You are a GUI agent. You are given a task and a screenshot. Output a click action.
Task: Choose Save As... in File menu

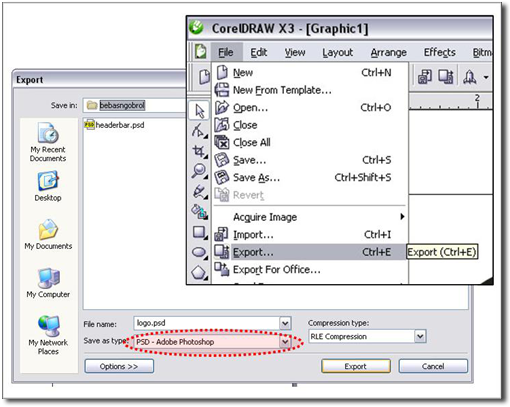pos(310,177)
